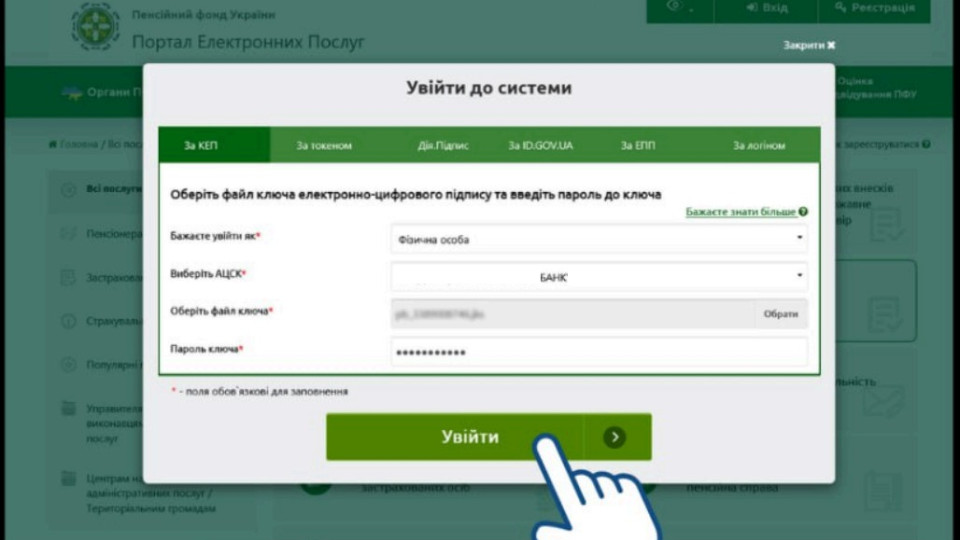Viewport: 960px width, 540px height.
Task: Open the Бажаєте знати більше link
Action: pos(740,212)
